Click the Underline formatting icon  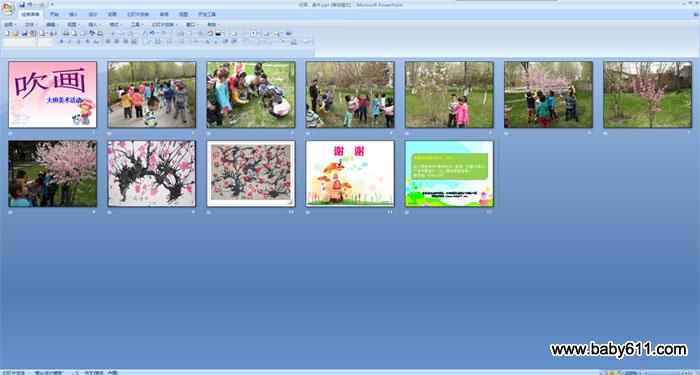click(x=79, y=42)
